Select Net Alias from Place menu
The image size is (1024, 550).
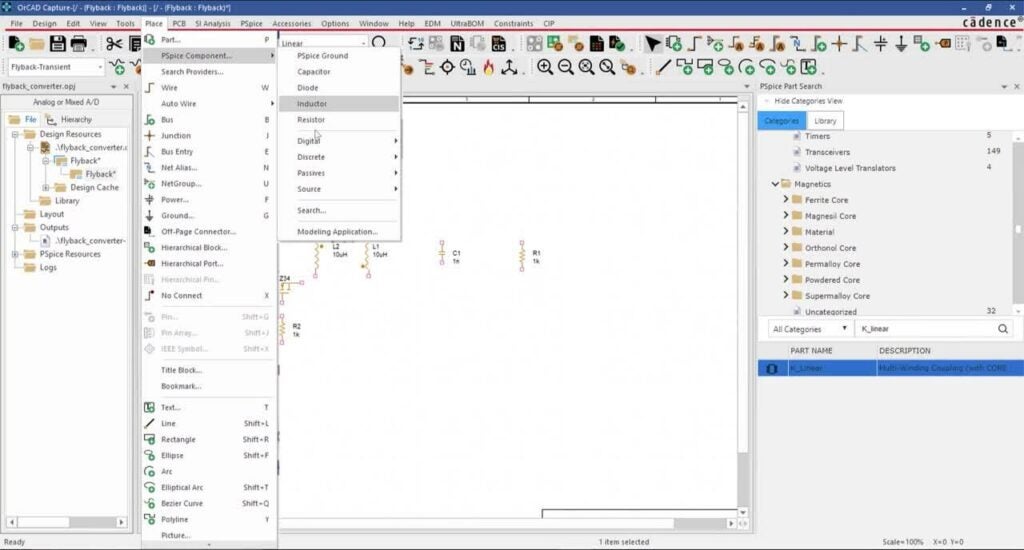point(209,168)
